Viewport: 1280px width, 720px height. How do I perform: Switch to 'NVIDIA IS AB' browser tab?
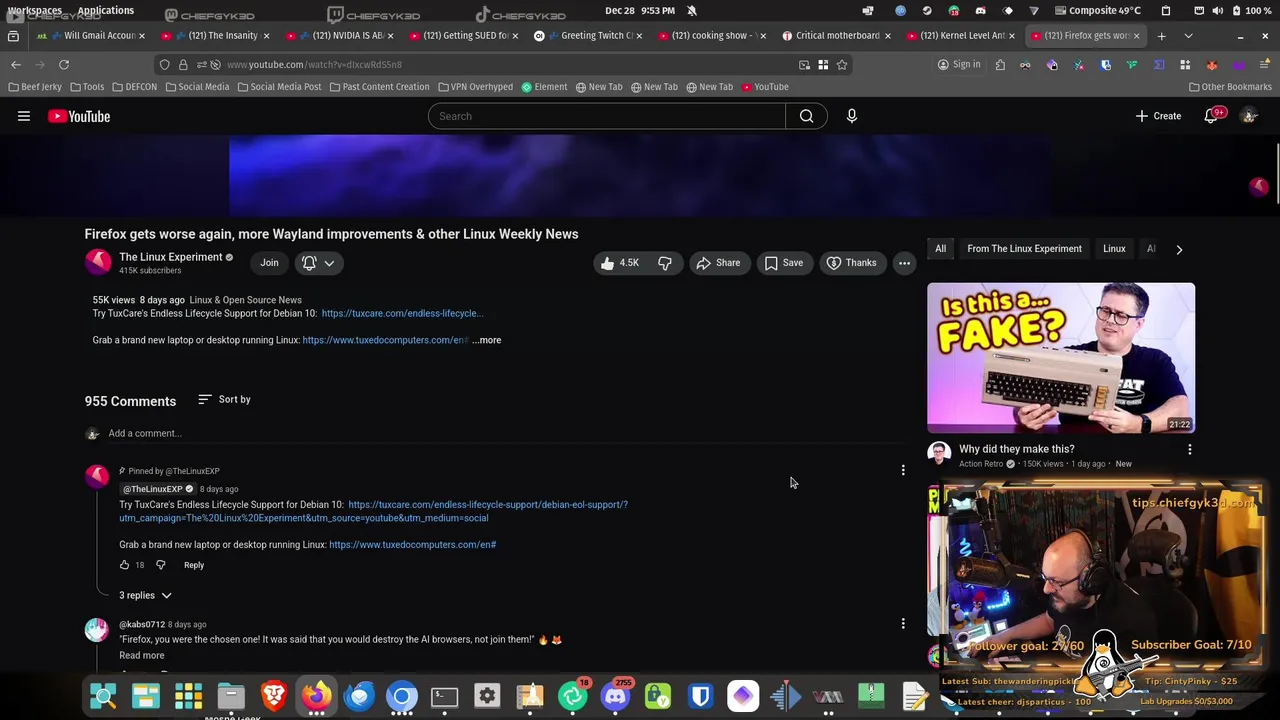coord(340,35)
